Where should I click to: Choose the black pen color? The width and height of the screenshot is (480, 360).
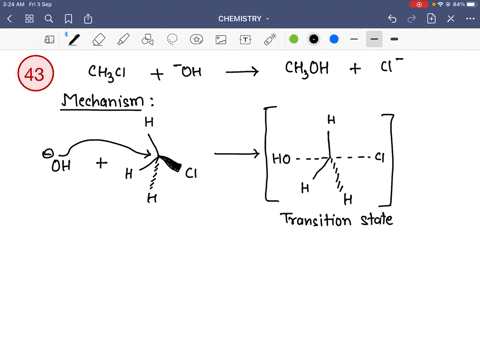[314, 39]
